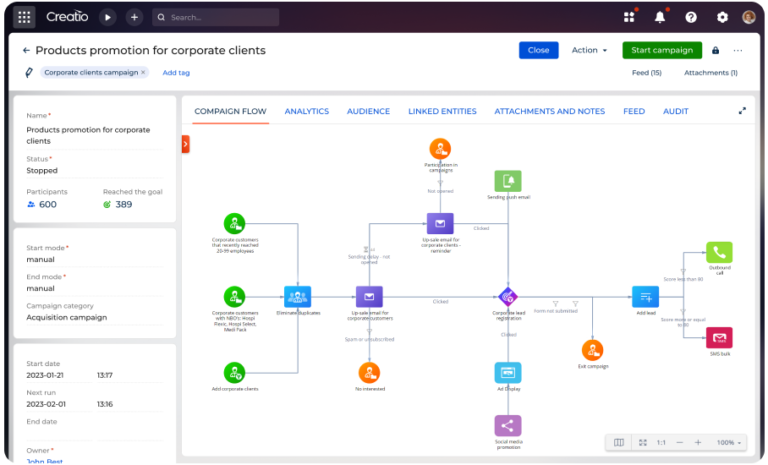Click the run process play button
Screen dimensions: 768x465
pos(108,17)
